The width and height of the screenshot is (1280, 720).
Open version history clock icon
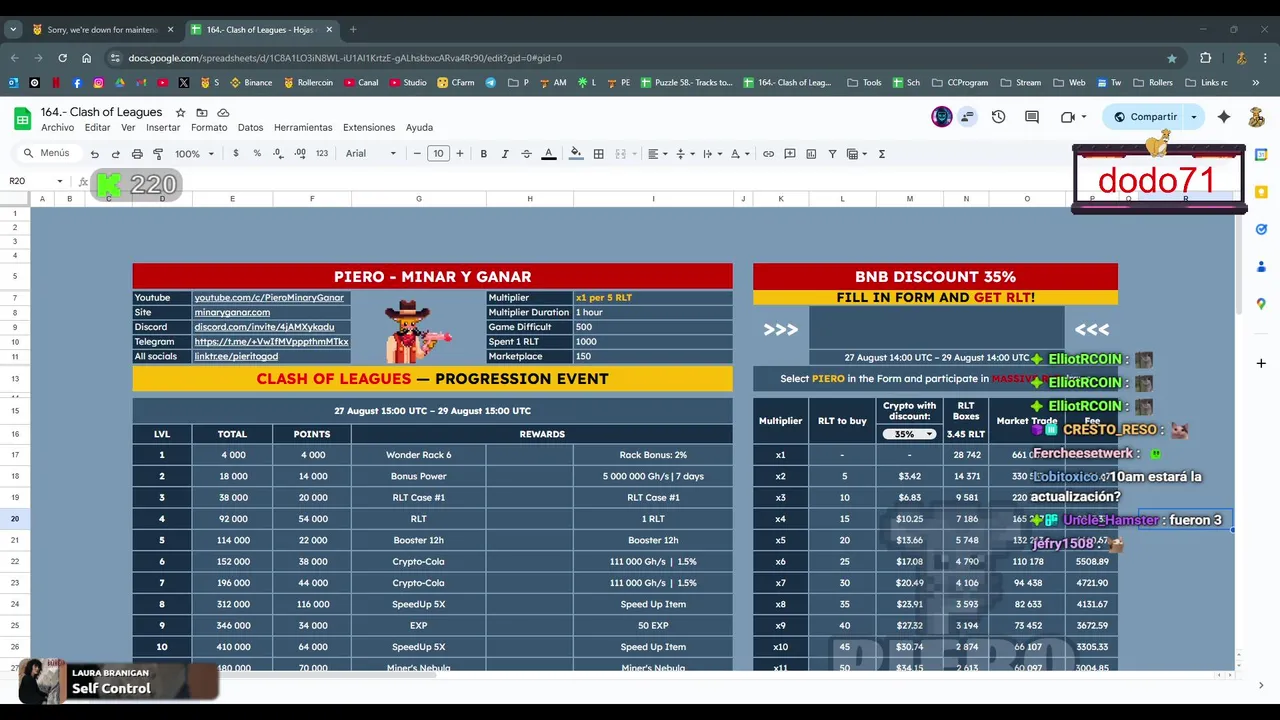[x=998, y=117]
